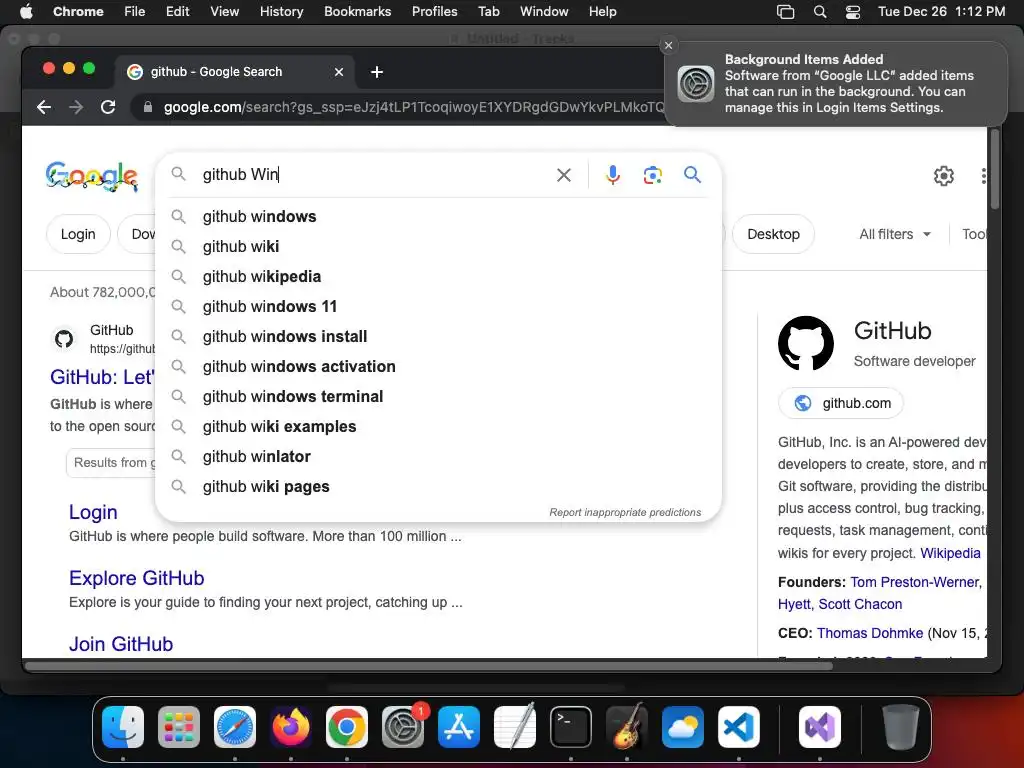Reload the page in Chrome
The image size is (1024, 768).
pyautogui.click(x=108, y=107)
